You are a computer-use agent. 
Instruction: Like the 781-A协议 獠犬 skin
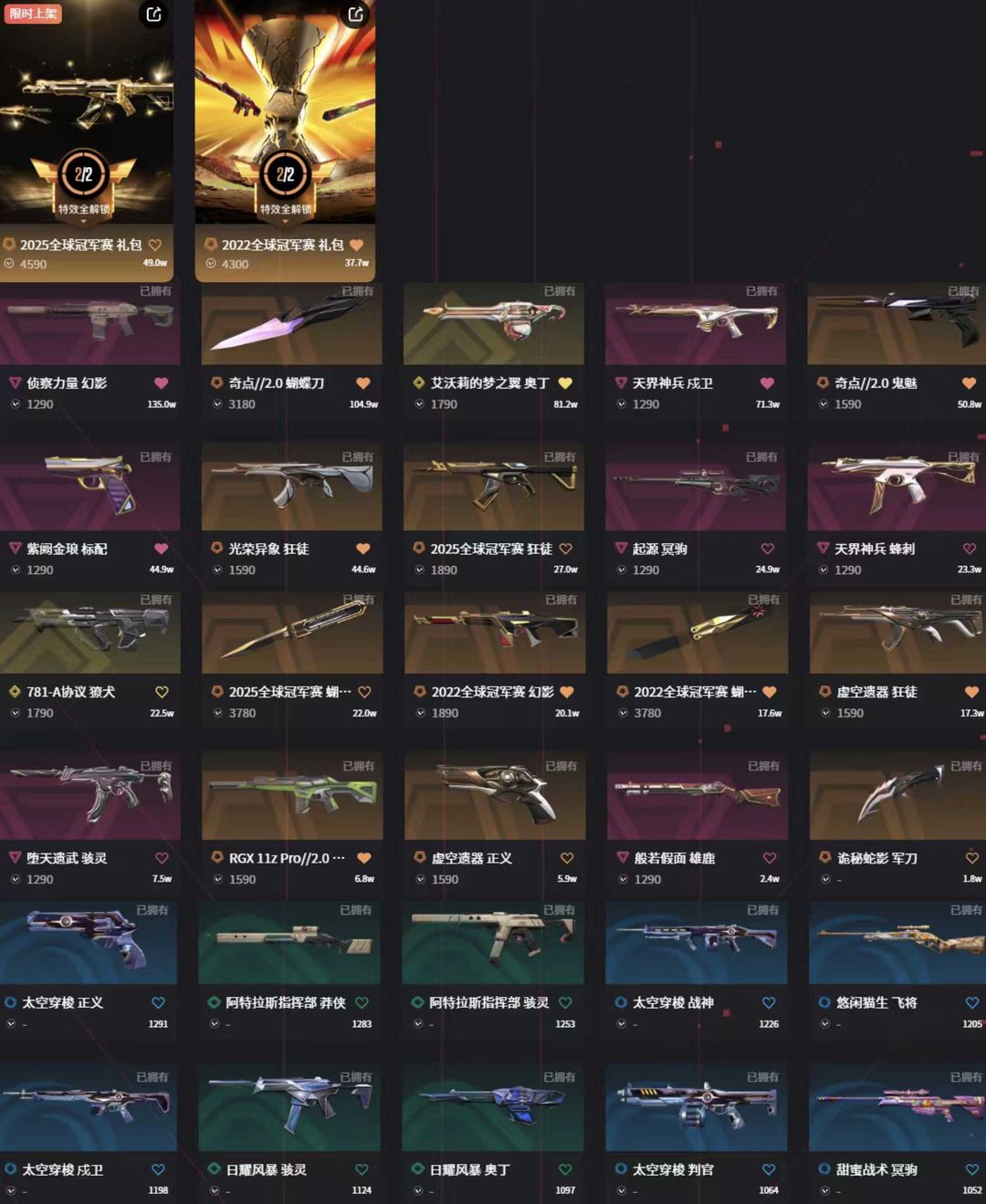(x=162, y=692)
